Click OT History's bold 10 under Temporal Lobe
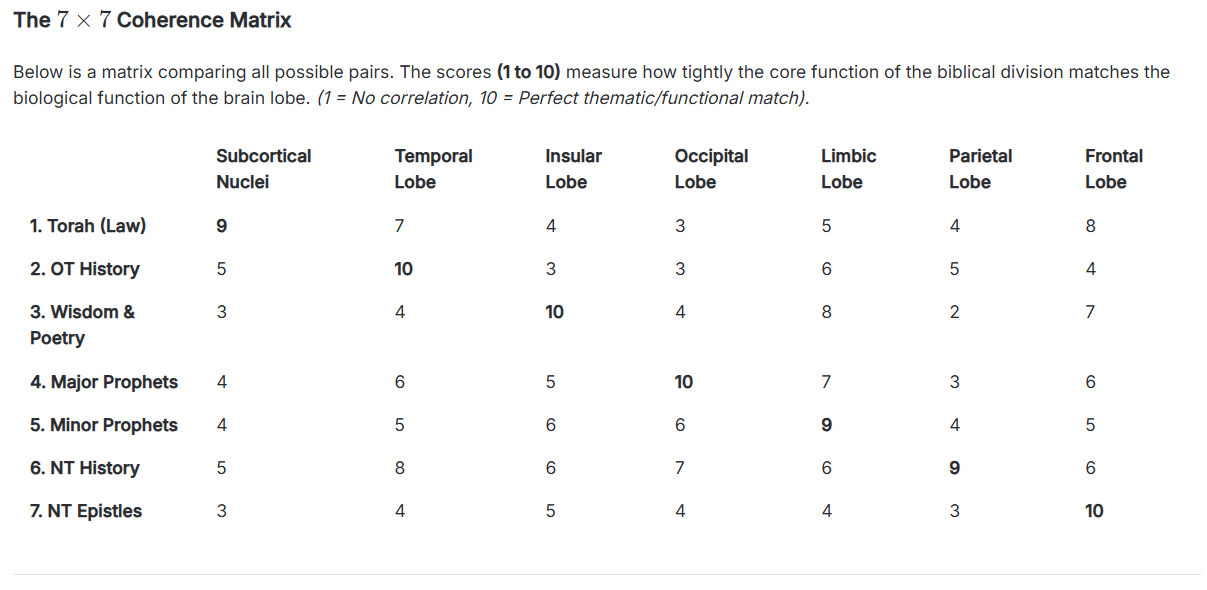The image size is (1207, 590). tap(404, 269)
